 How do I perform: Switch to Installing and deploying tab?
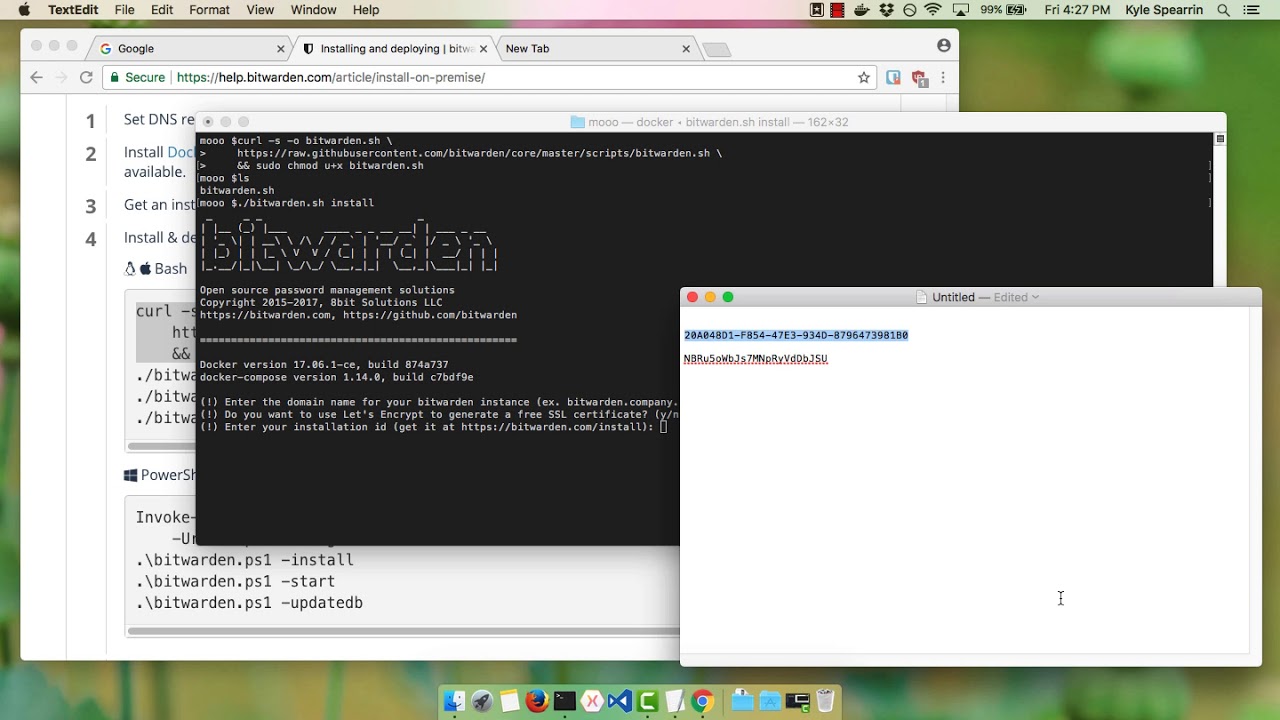click(x=395, y=48)
